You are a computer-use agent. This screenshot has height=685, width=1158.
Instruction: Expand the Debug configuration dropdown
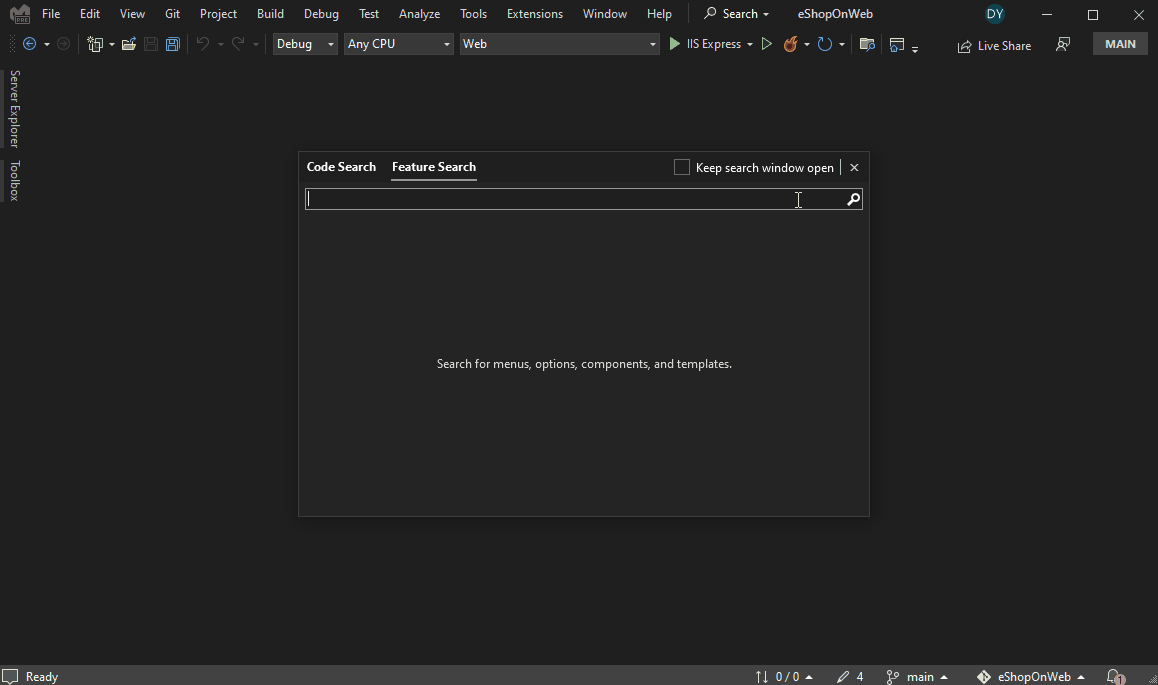(305, 44)
